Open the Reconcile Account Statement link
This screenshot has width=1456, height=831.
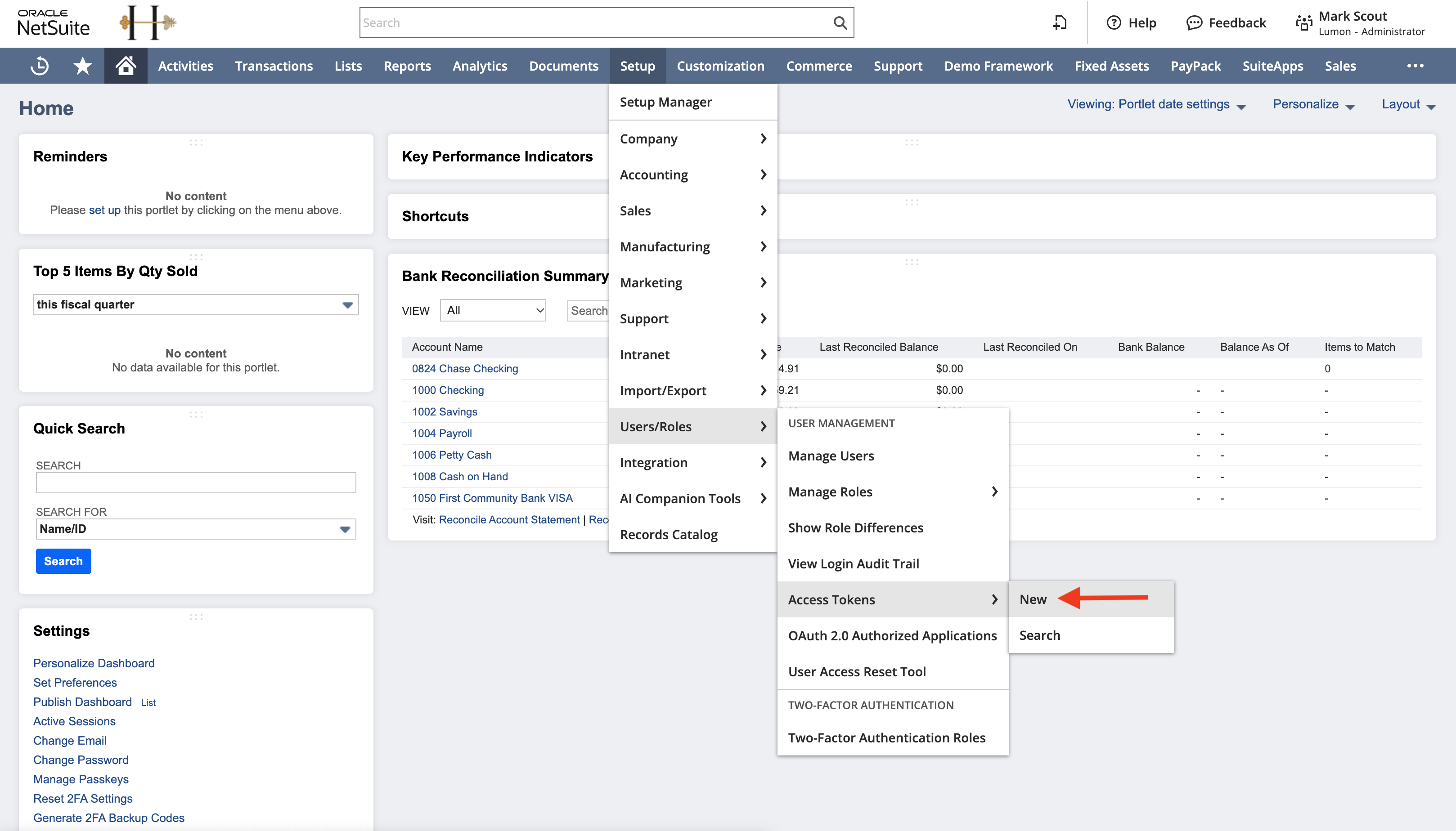click(509, 520)
